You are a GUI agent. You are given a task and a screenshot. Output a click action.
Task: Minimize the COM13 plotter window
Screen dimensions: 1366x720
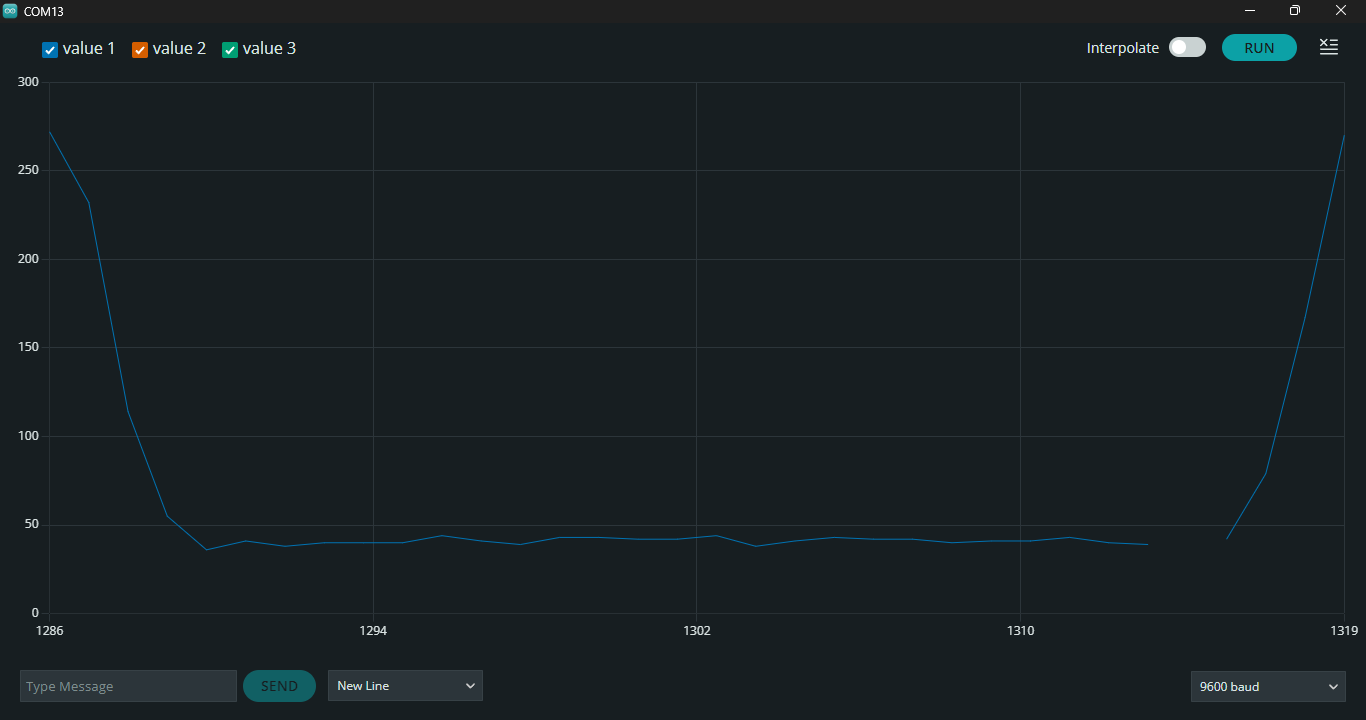(x=1250, y=10)
